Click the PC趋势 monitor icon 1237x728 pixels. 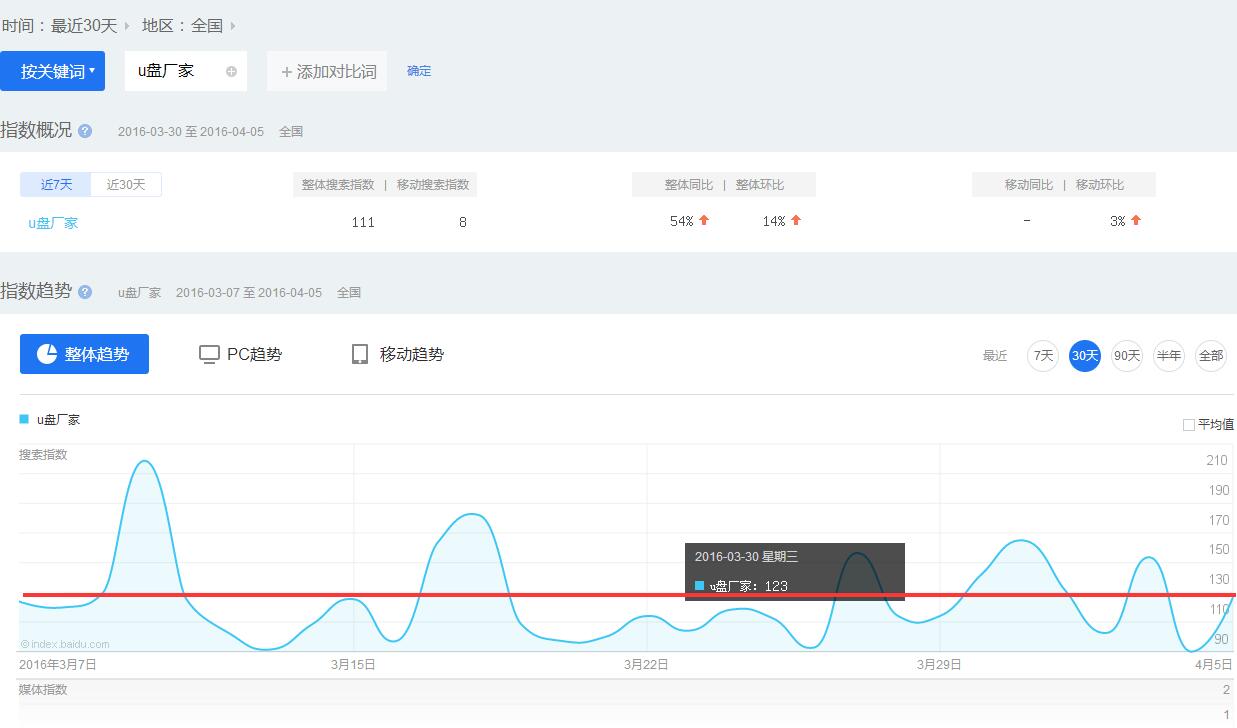coord(209,354)
